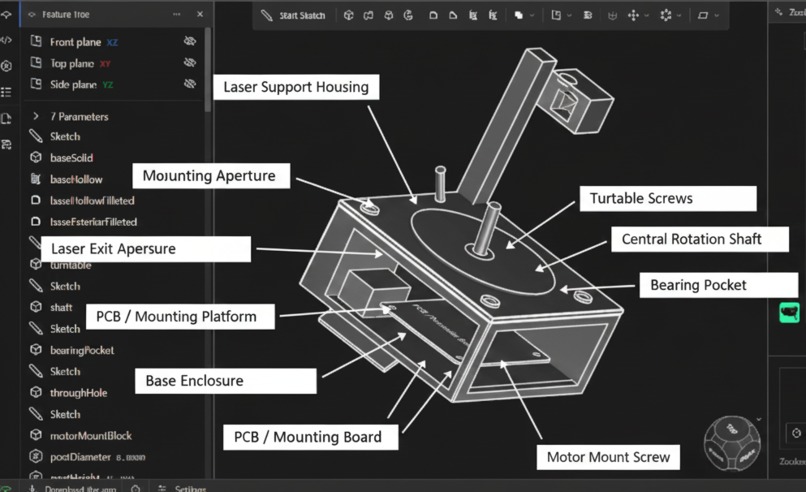Click the icon between Download and Settings
Viewport: 806px width, 492px height.
pos(135,488)
